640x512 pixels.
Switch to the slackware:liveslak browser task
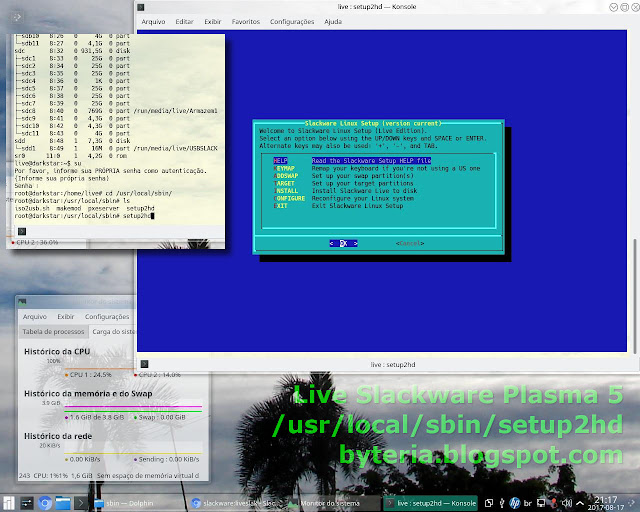pyautogui.click(x=234, y=503)
